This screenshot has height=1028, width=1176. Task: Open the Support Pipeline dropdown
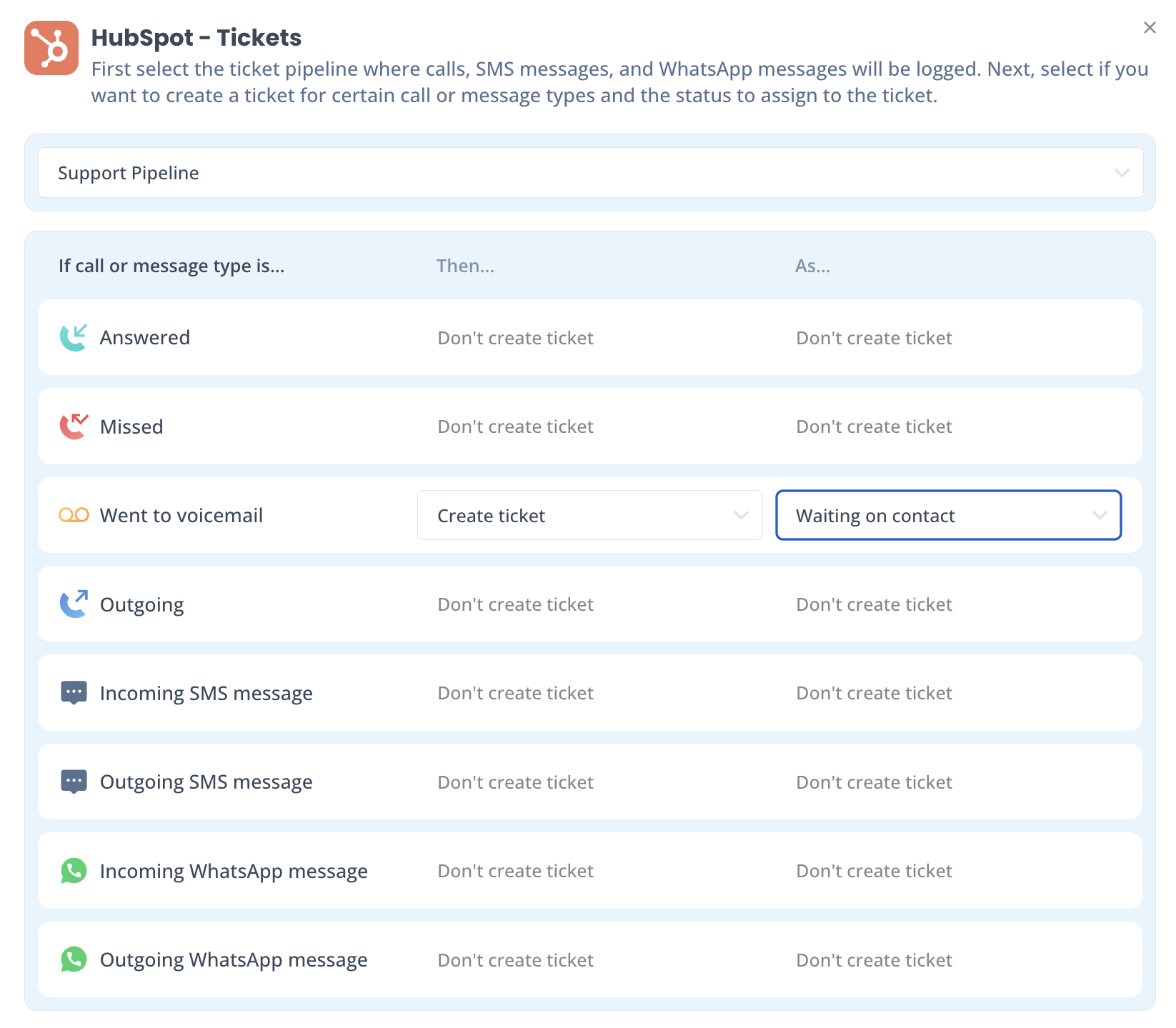[x=590, y=173]
